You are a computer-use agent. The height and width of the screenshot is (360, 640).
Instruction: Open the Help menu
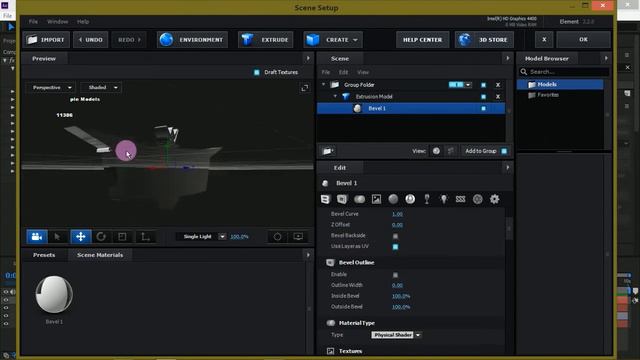click(x=83, y=22)
